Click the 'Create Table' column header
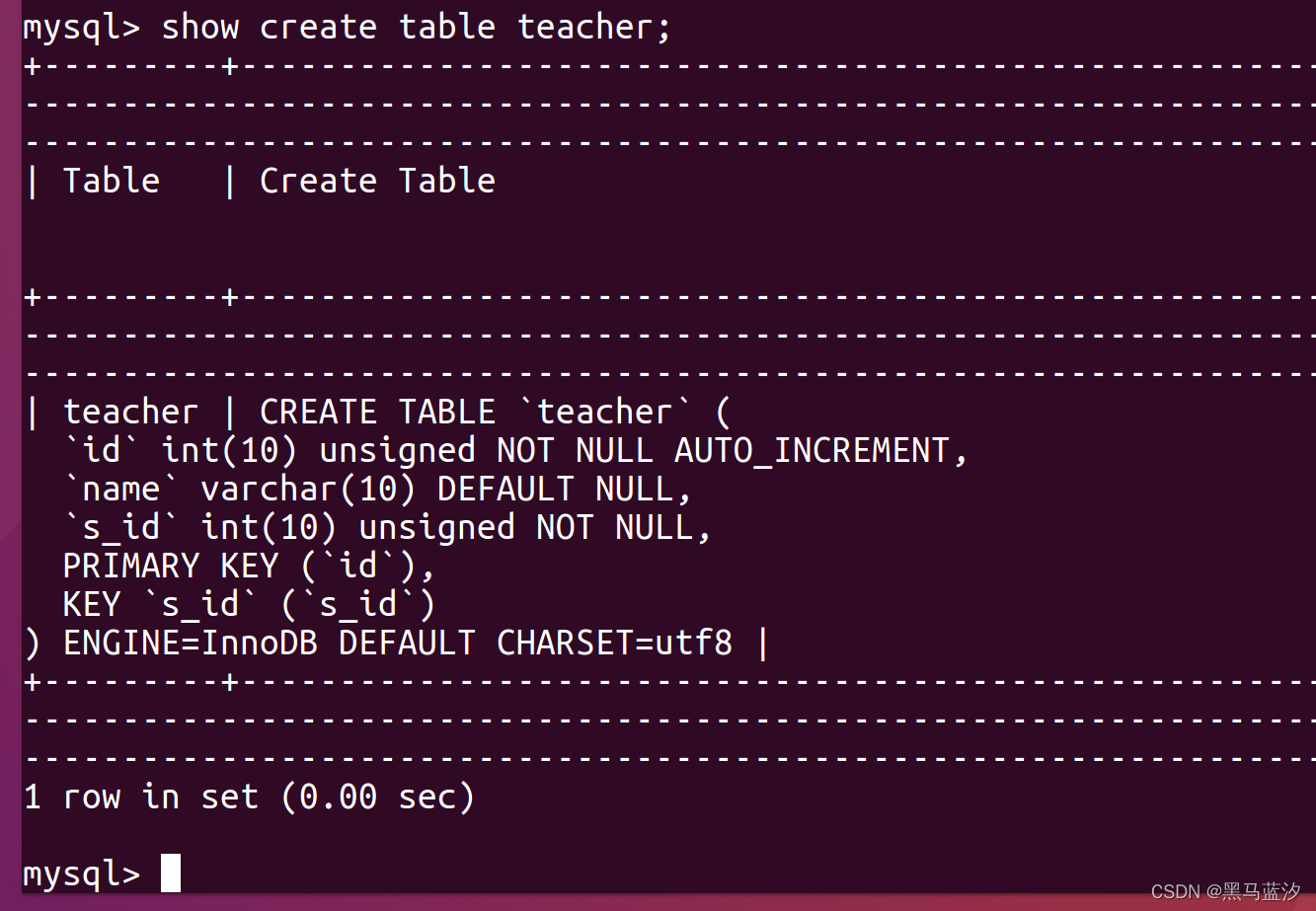This screenshot has height=911, width=1316. click(x=377, y=181)
